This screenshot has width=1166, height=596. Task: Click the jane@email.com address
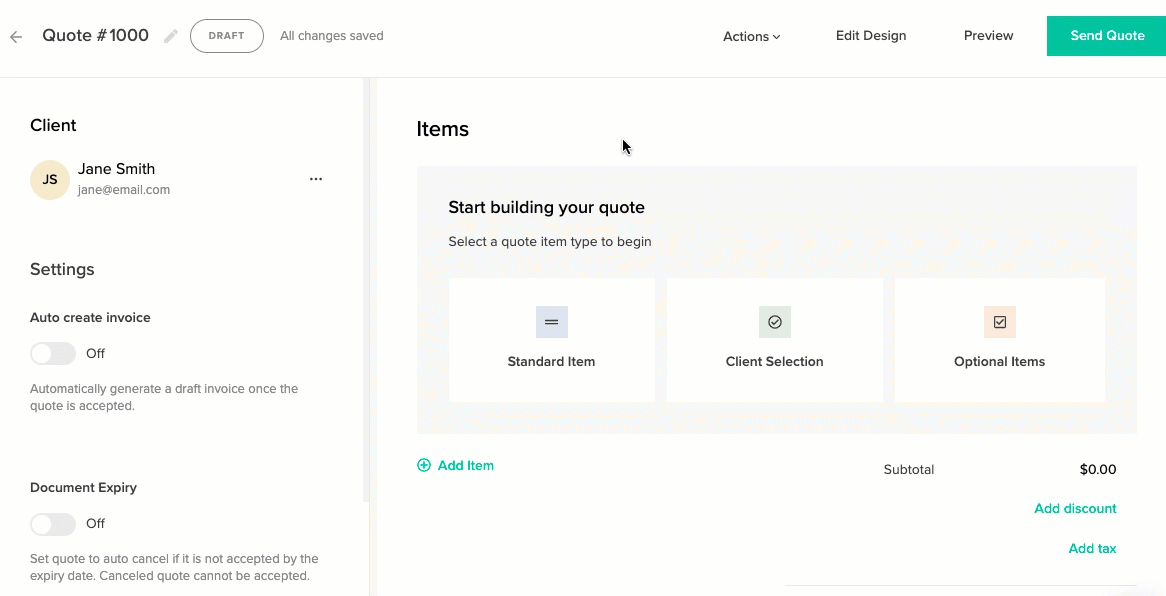[124, 190]
